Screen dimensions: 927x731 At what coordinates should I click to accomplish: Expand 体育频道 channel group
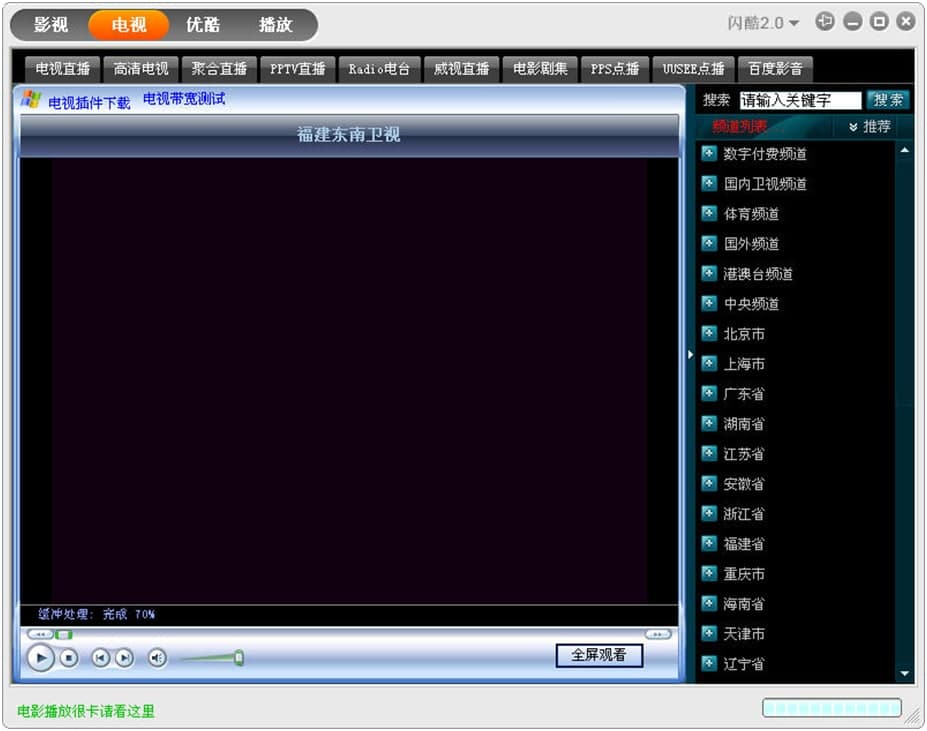coord(709,214)
